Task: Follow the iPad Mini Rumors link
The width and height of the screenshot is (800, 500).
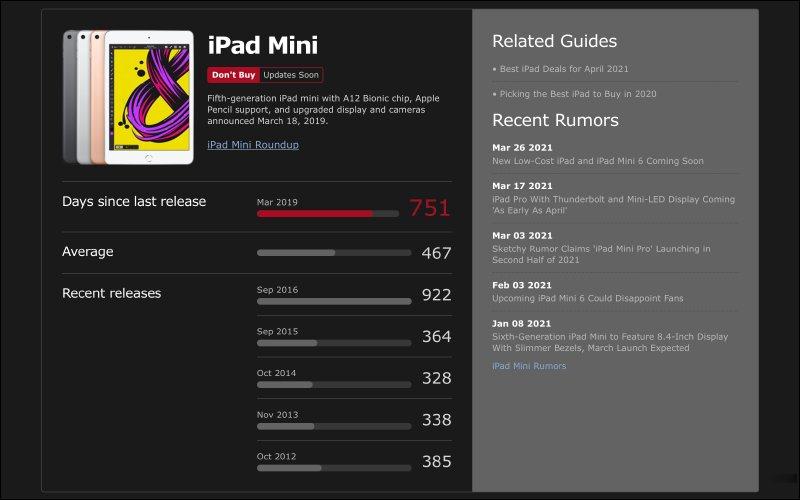Action: coord(529,366)
